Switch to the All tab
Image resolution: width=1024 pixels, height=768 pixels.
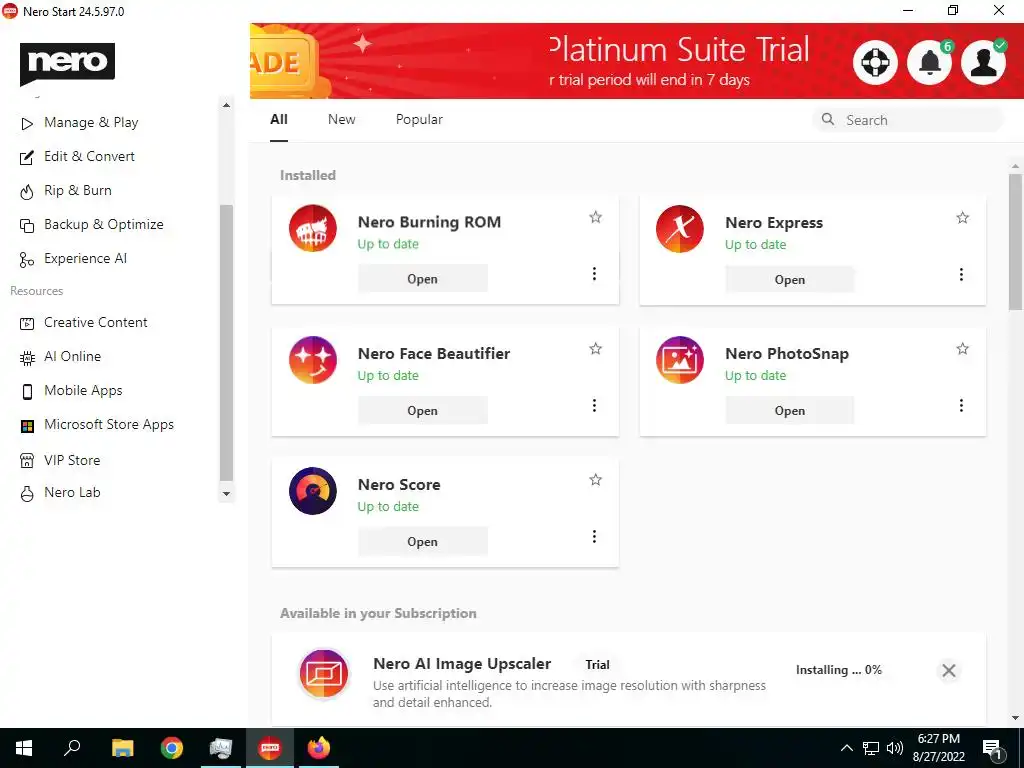279,120
